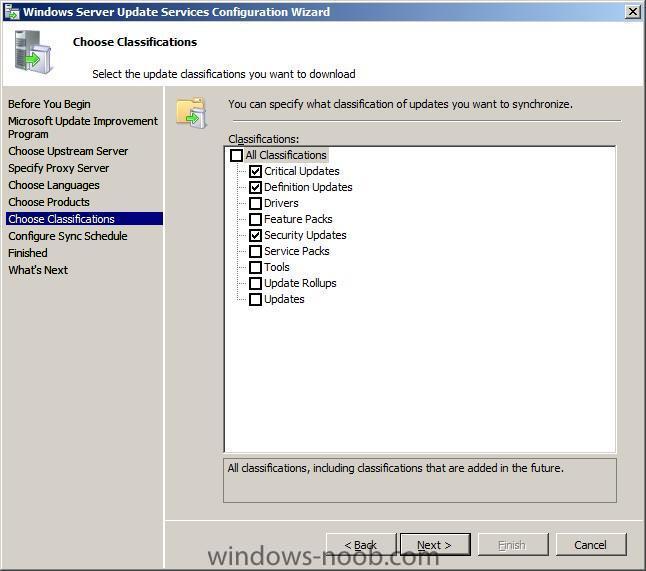Select the Definition Updates label
The width and height of the screenshot is (646, 571).
click(308, 187)
